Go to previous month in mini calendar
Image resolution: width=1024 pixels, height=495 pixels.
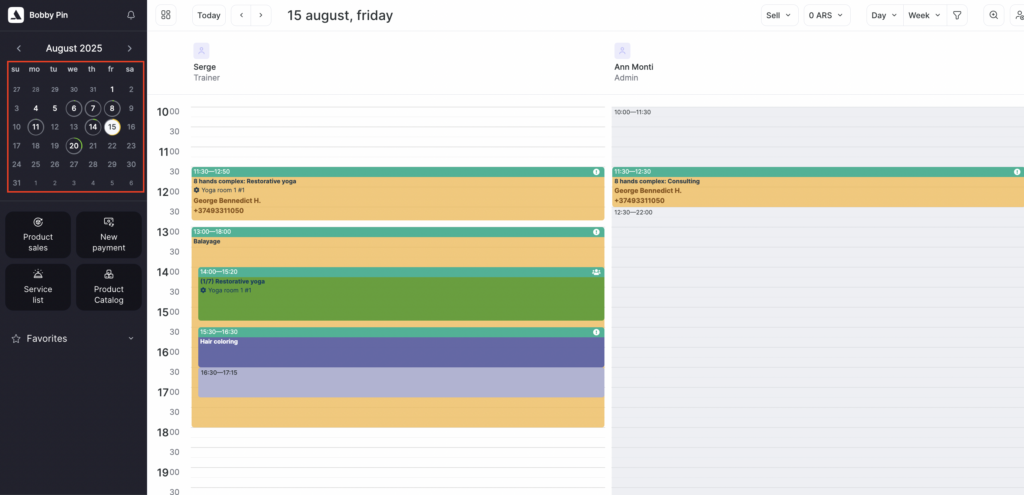[19, 48]
